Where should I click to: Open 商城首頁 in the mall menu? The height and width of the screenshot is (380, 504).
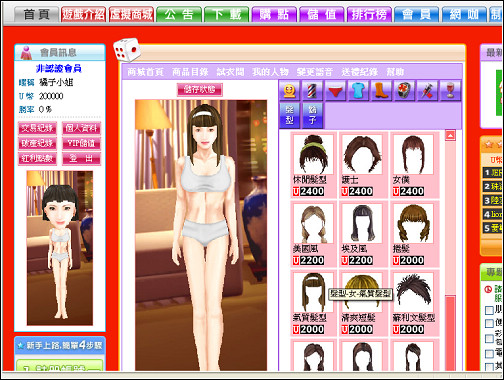145,72
